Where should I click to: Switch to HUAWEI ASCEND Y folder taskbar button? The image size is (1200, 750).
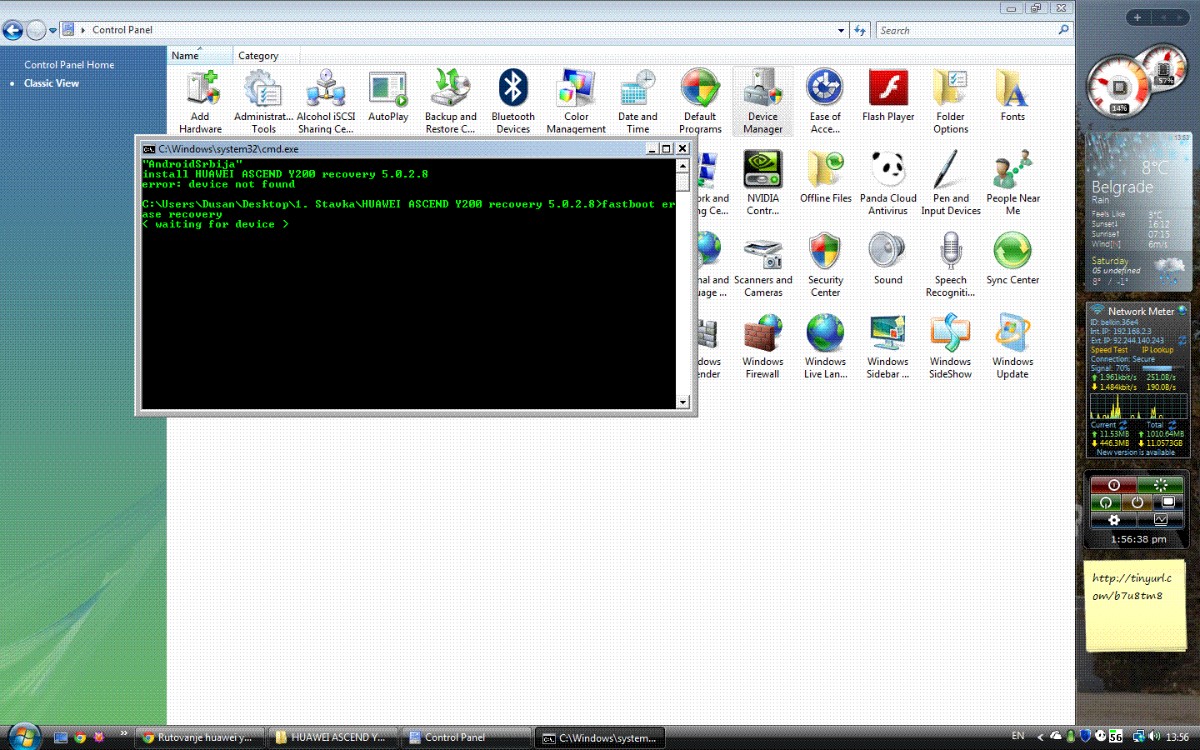tap(333, 737)
